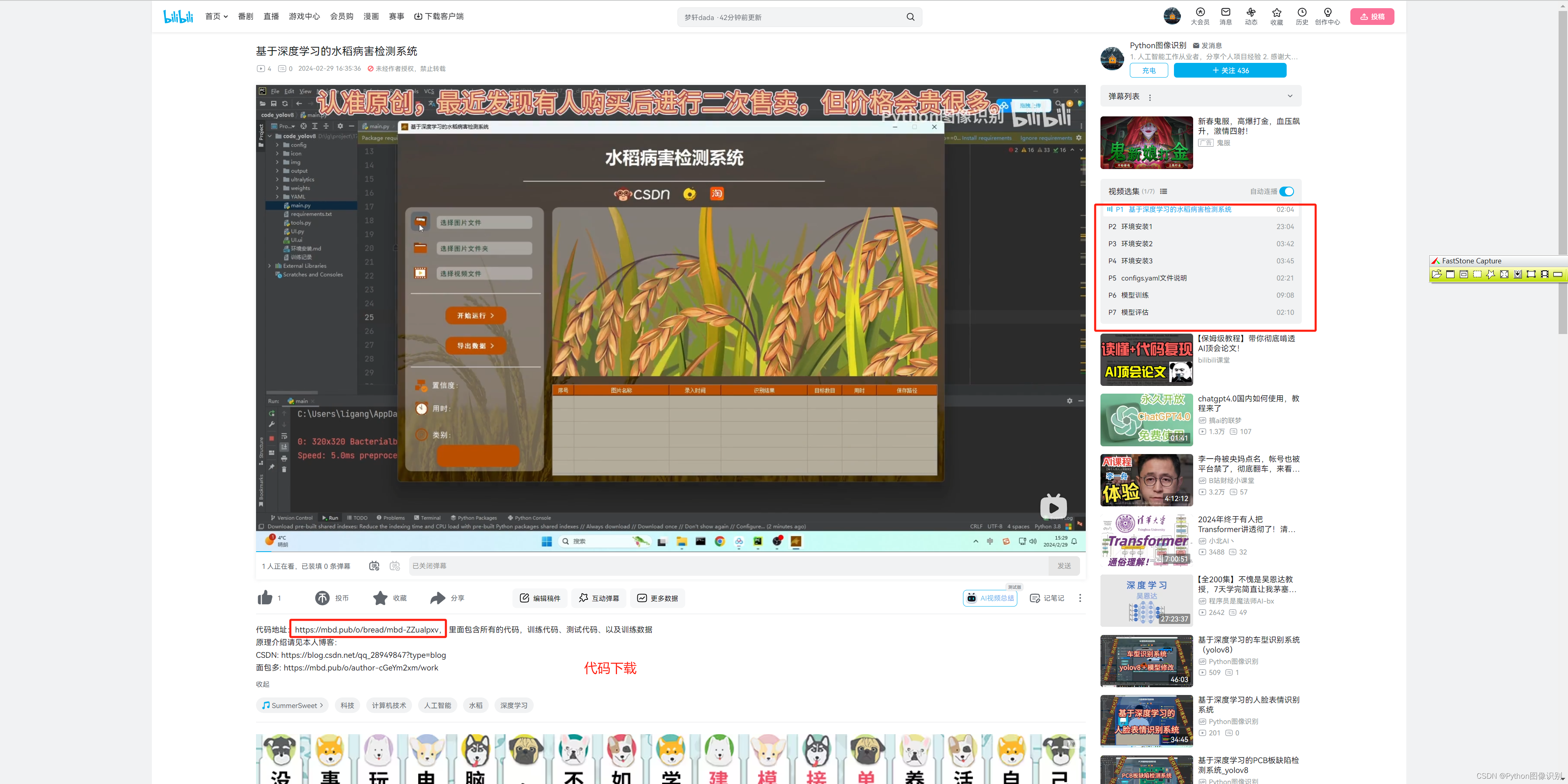Select playlist item P5 configs.yaml文件说明
1568x784 pixels.
coord(1201,278)
